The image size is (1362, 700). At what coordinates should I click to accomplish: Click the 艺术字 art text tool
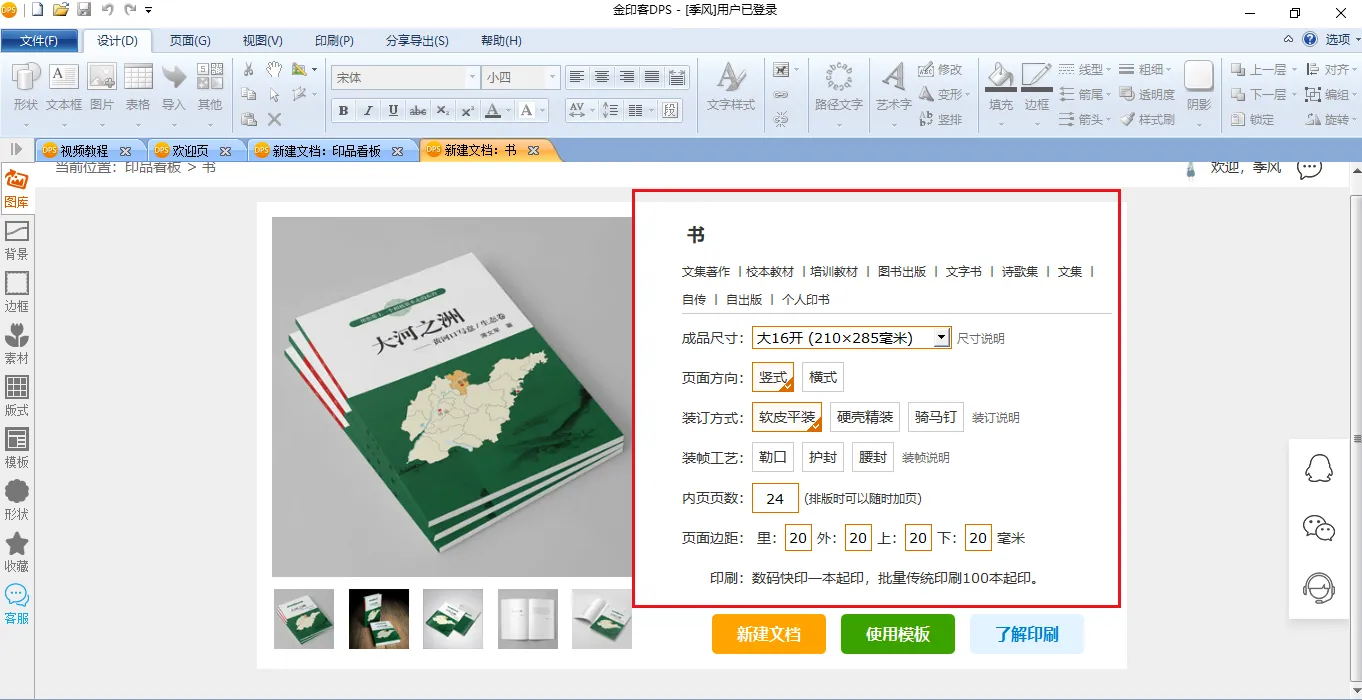click(x=893, y=87)
